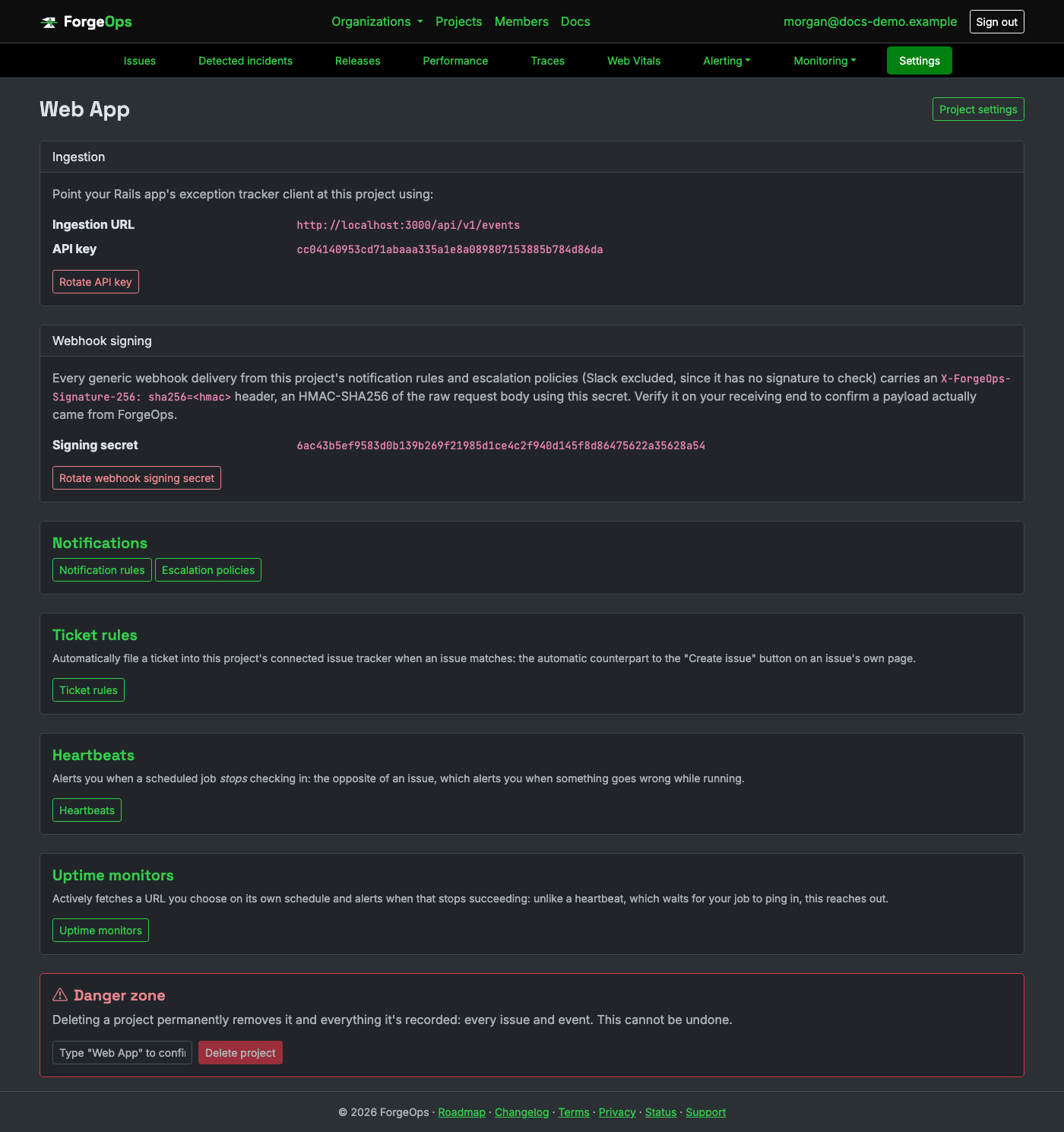
Task: Click the Notifications section heading
Action: pyautogui.click(x=100, y=543)
